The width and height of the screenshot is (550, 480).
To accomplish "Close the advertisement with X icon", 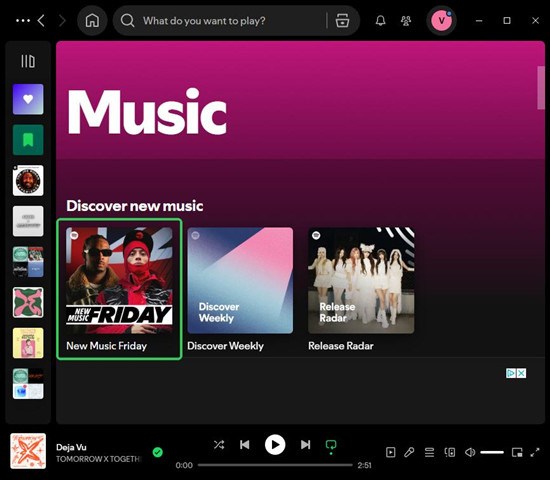I will [522, 373].
